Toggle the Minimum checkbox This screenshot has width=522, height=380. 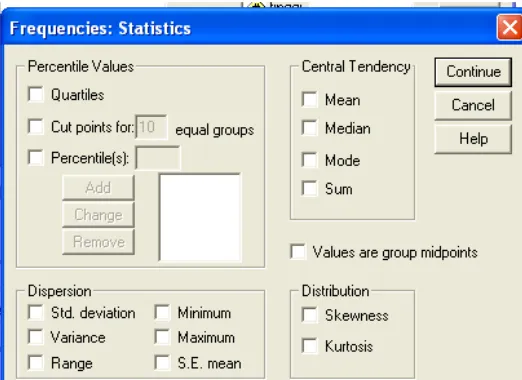(x=162, y=313)
